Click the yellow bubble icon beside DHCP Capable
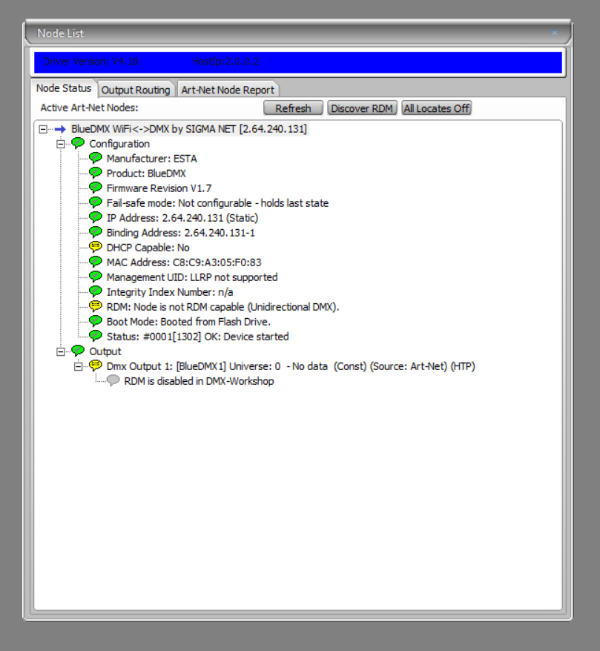The height and width of the screenshot is (651, 600). pyautogui.click(x=96, y=247)
